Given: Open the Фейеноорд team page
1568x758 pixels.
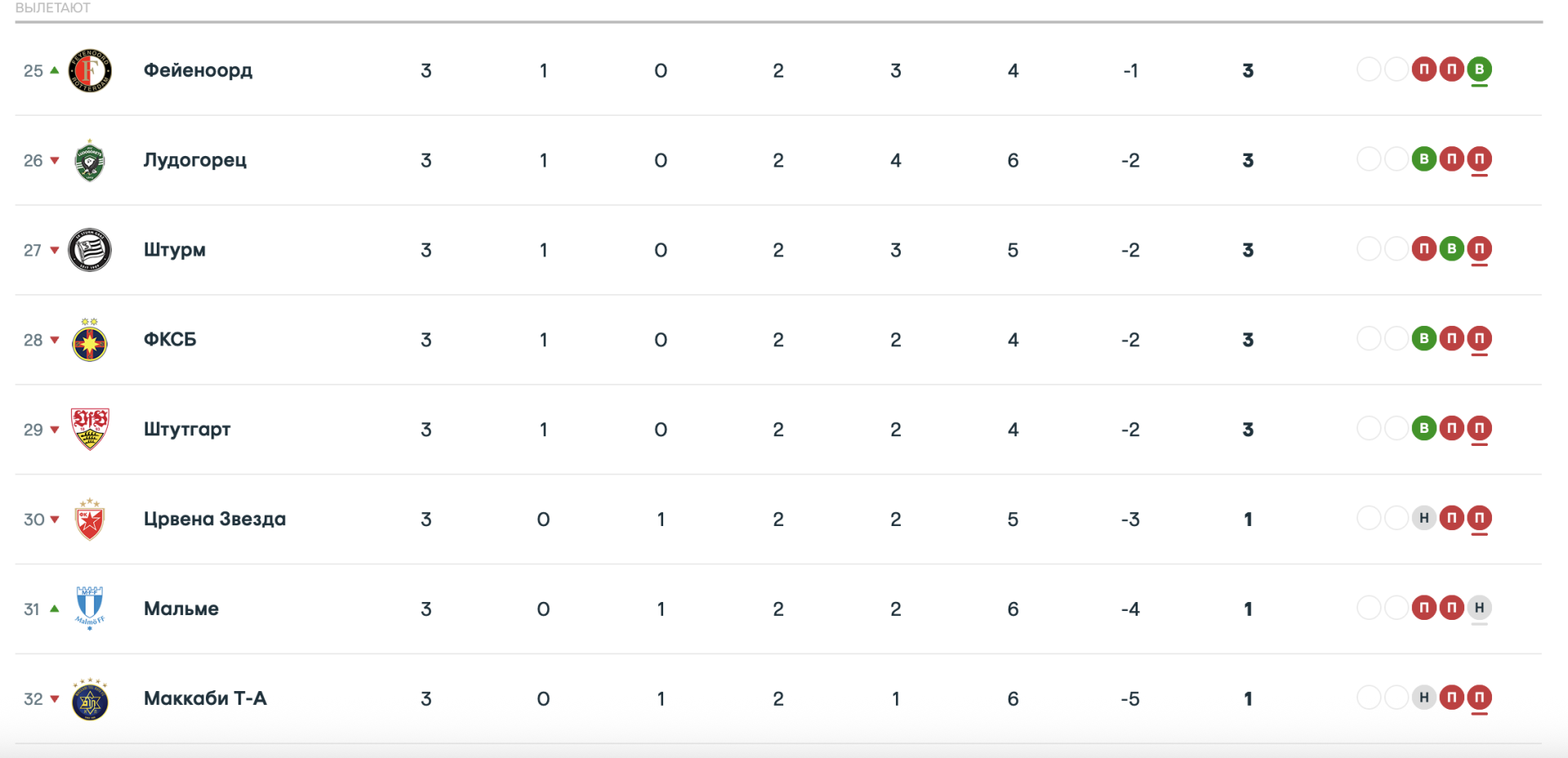Looking at the screenshot, I should [x=198, y=70].
